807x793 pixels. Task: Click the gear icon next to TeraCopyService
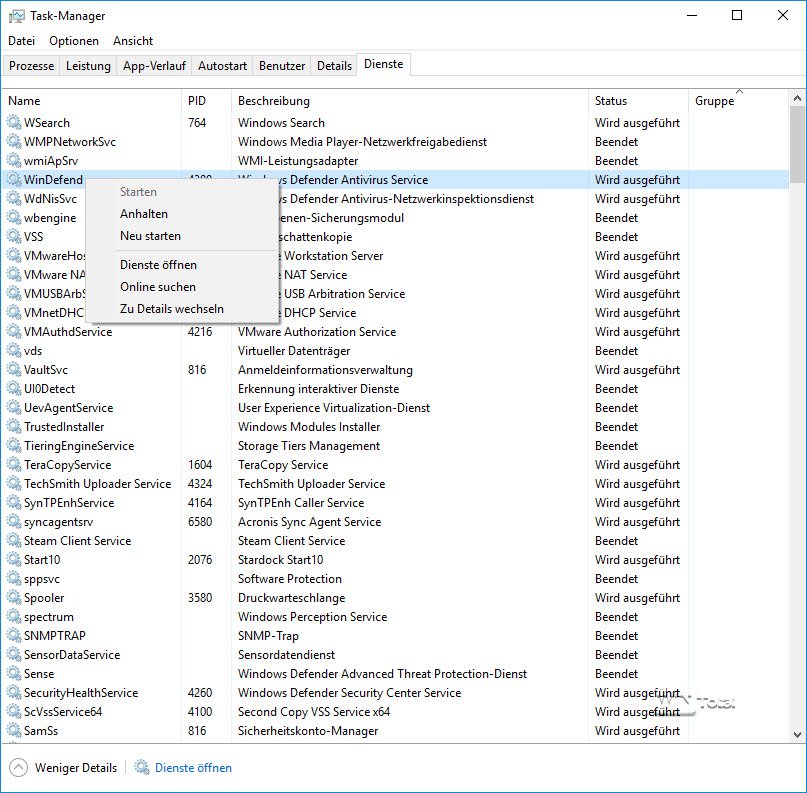[13, 465]
